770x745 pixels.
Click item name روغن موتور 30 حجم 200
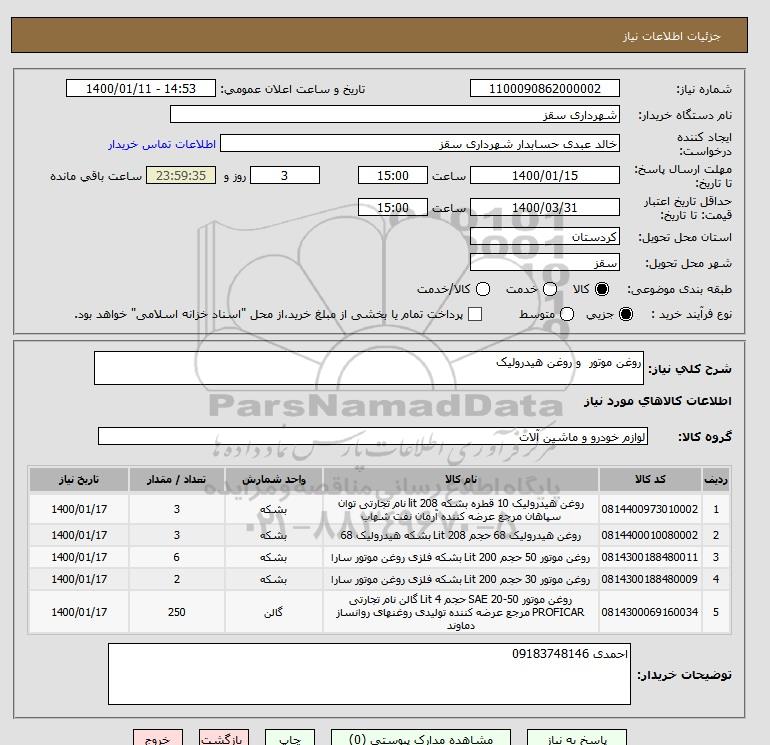[461, 579]
